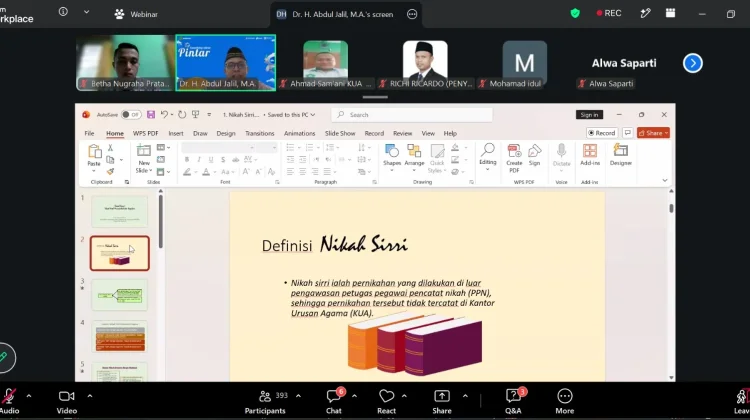Image resolution: width=750 pixels, height=420 pixels.
Task: Open the Add-ins icon
Action: pos(590,155)
